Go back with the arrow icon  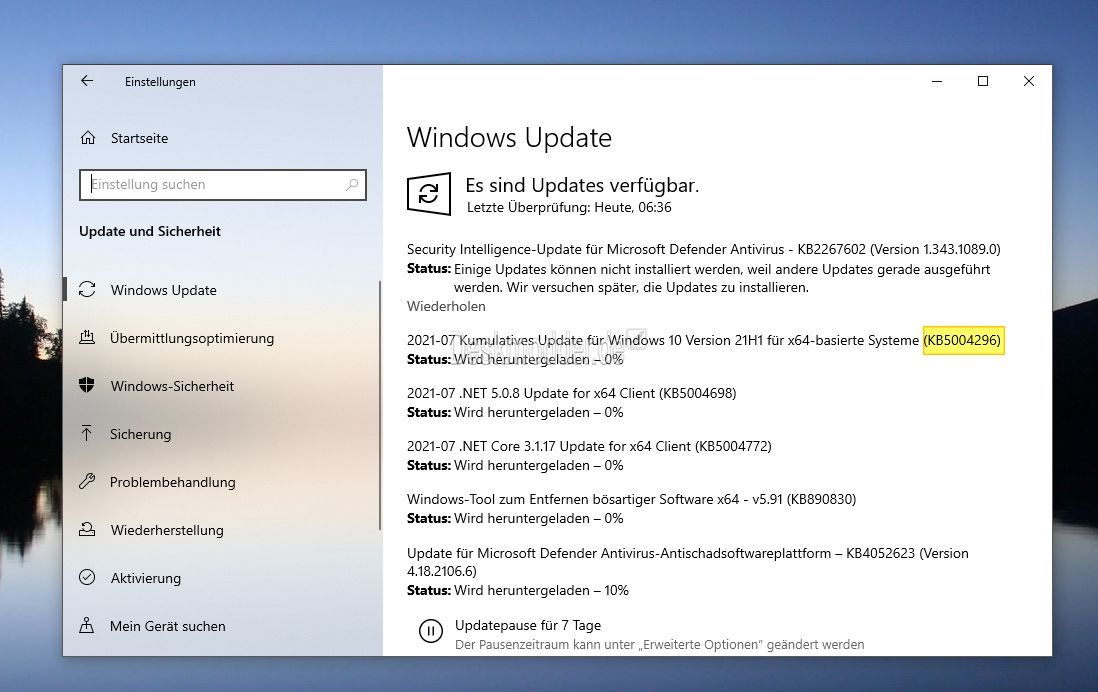pyautogui.click(x=87, y=81)
